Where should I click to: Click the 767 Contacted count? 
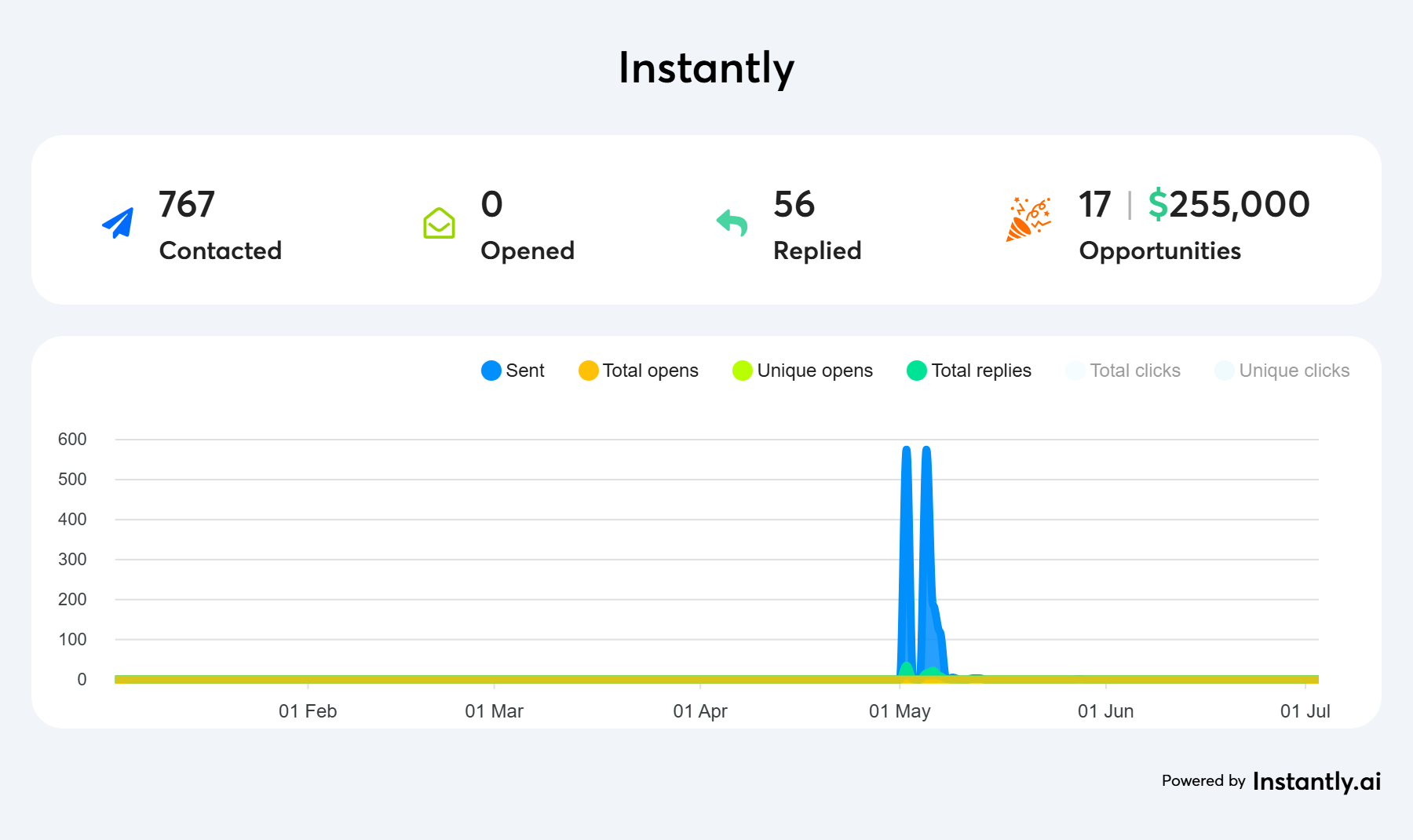click(x=187, y=204)
